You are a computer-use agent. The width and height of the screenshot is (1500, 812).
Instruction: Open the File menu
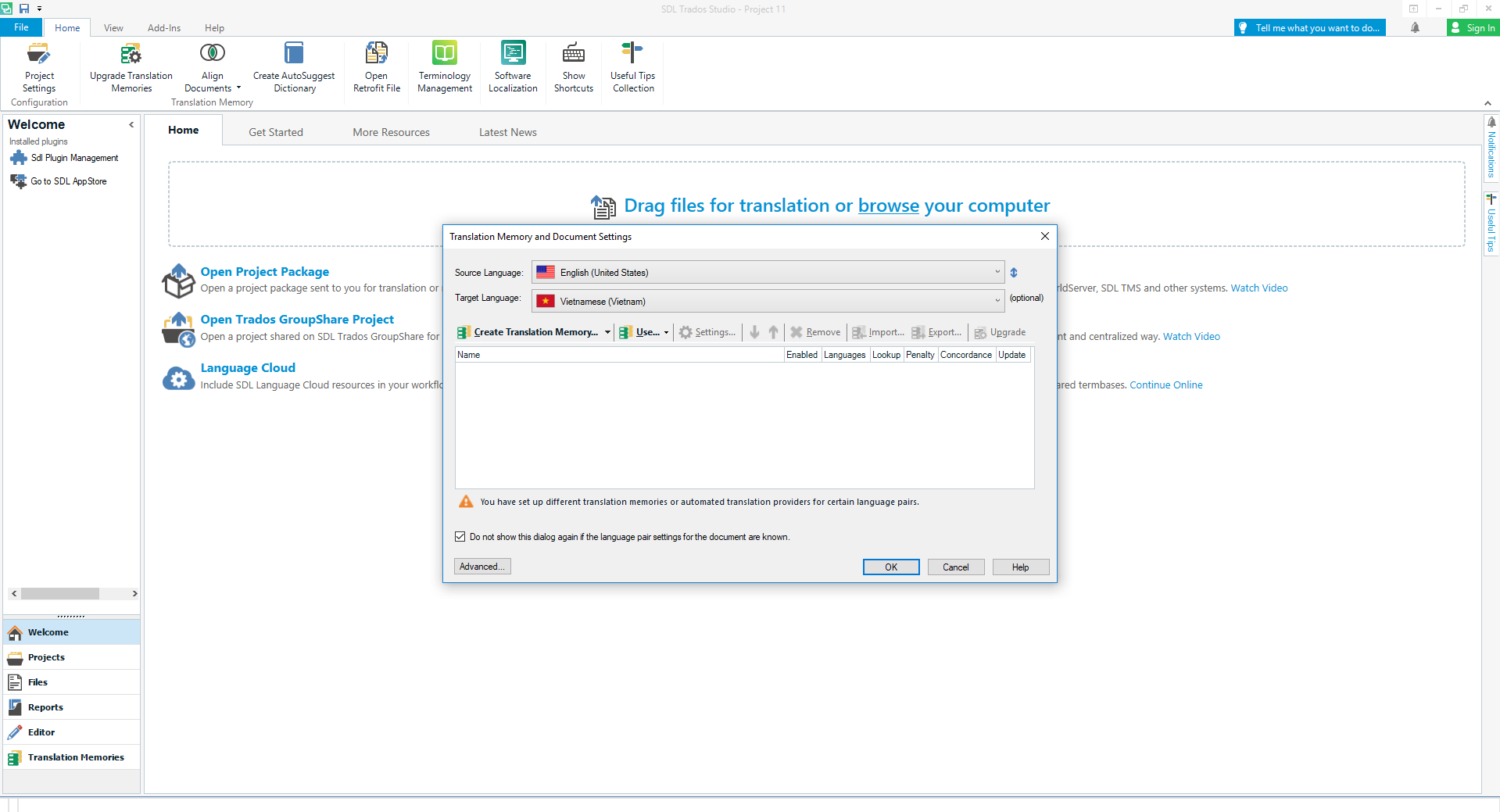tap(21, 27)
